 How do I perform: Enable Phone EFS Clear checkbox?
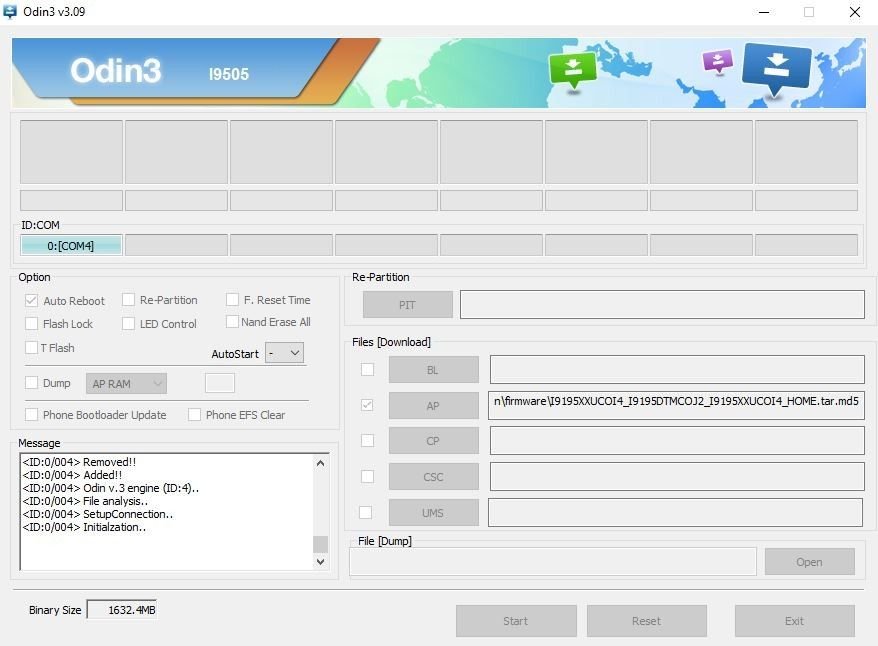tap(194, 414)
